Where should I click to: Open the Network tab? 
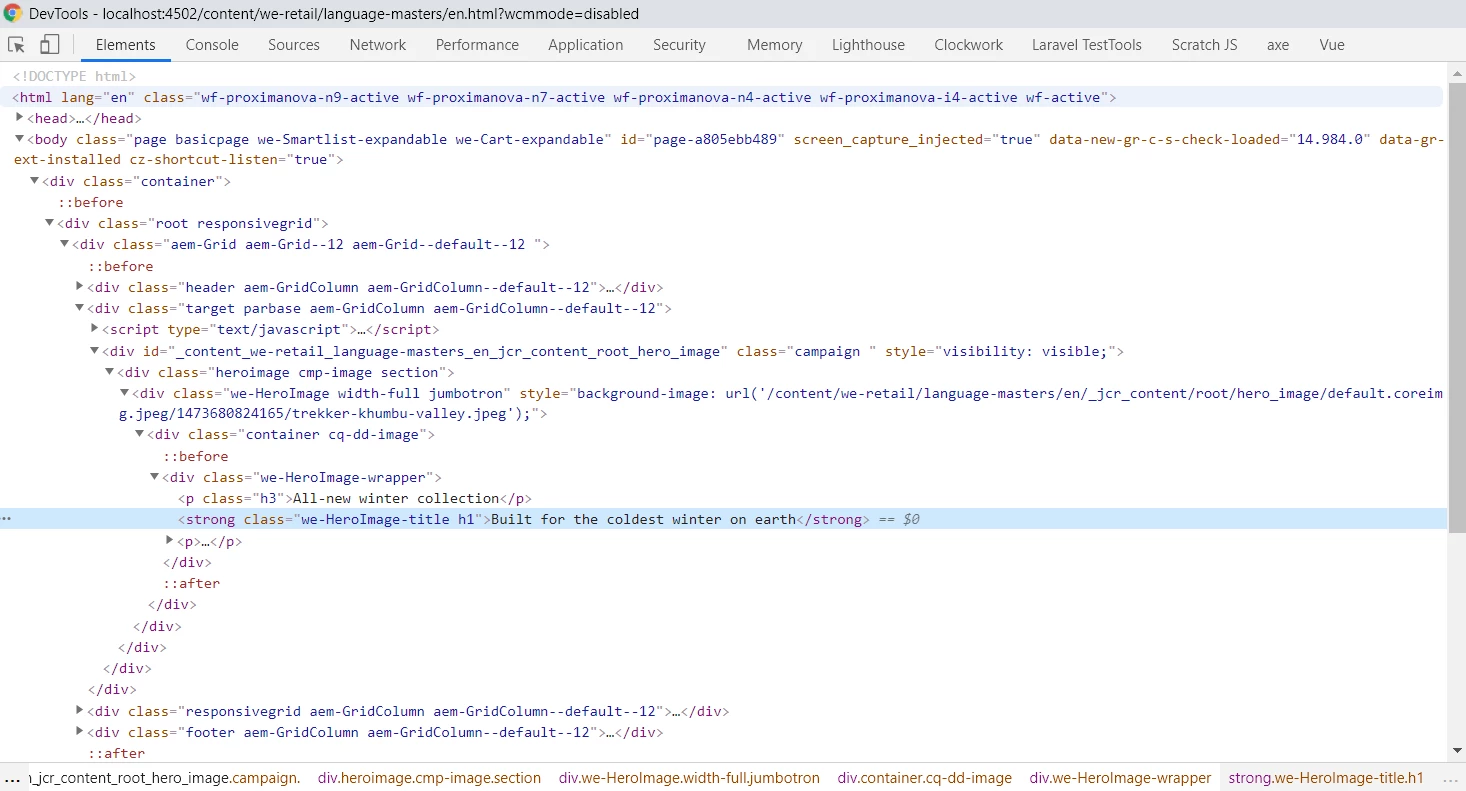tap(378, 45)
